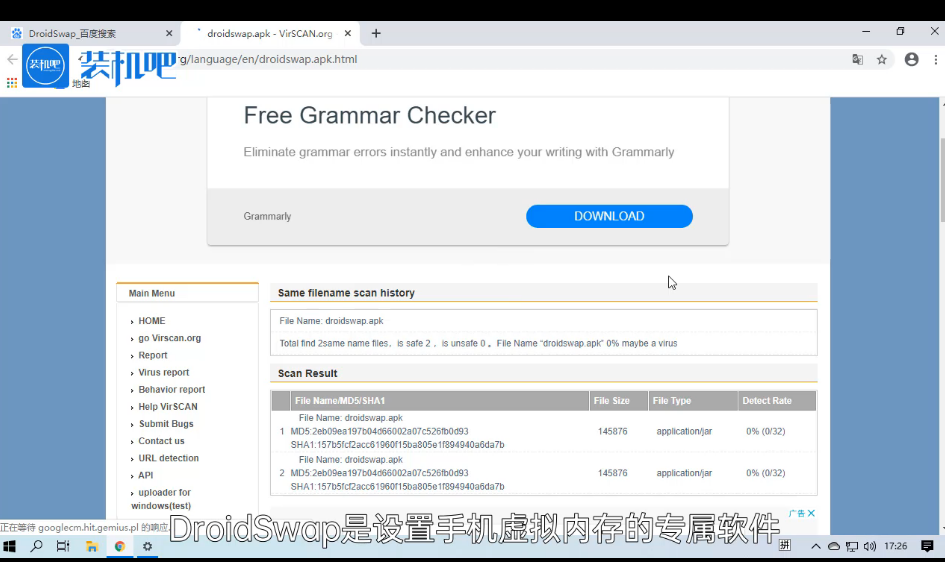This screenshot has width=945, height=562.
Task: Open the Task View icon on taskbar
Action: (x=63, y=546)
